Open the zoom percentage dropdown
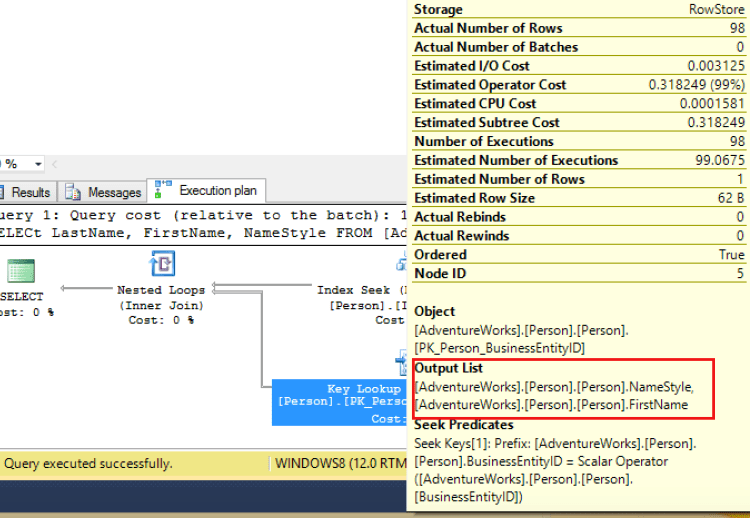The height and width of the screenshot is (518, 750). point(38,164)
